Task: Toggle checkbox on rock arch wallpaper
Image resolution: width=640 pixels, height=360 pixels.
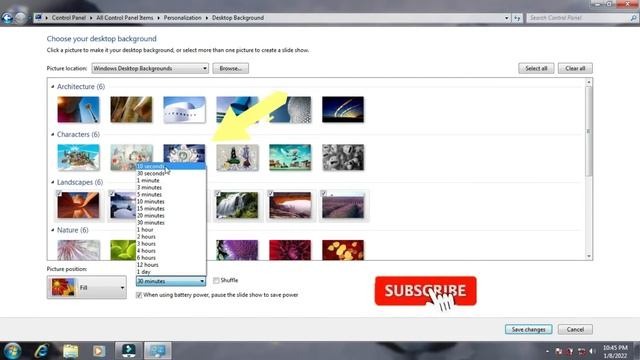Action: coord(271,193)
